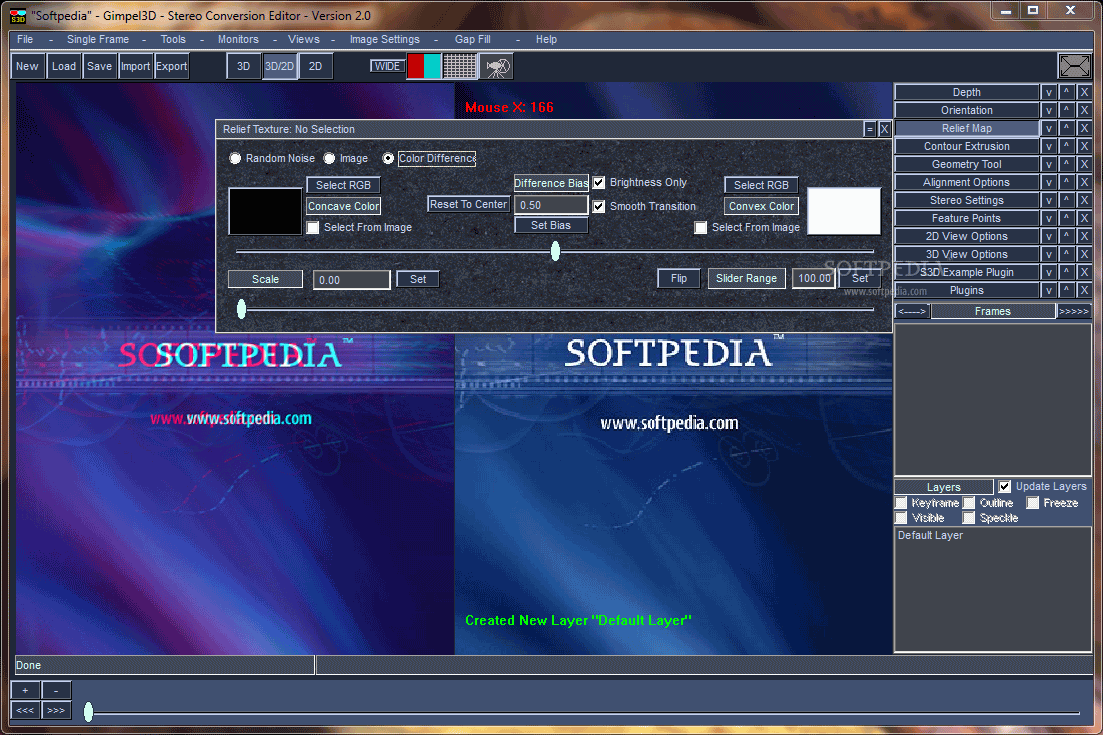The height and width of the screenshot is (735, 1103).
Task: Click the Set Bias button
Action: pyautogui.click(x=551, y=225)
